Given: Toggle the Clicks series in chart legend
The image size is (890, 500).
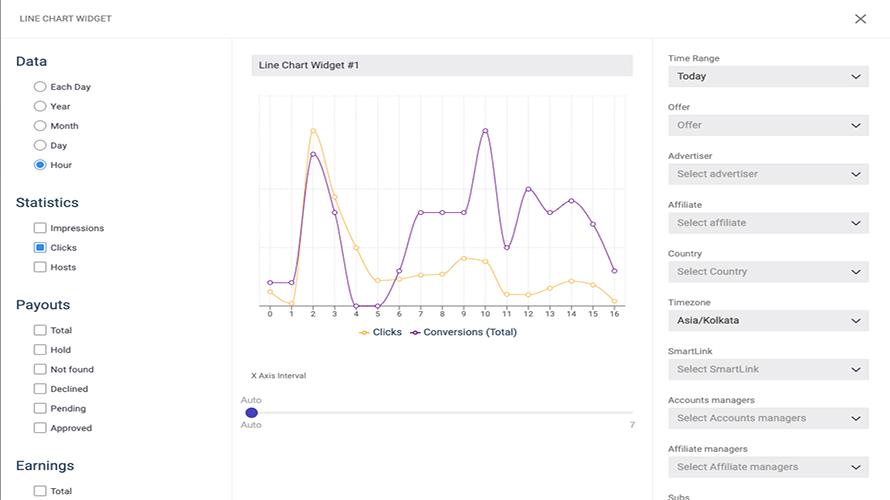Looking at the screenshot, I should tap(380, 332).
